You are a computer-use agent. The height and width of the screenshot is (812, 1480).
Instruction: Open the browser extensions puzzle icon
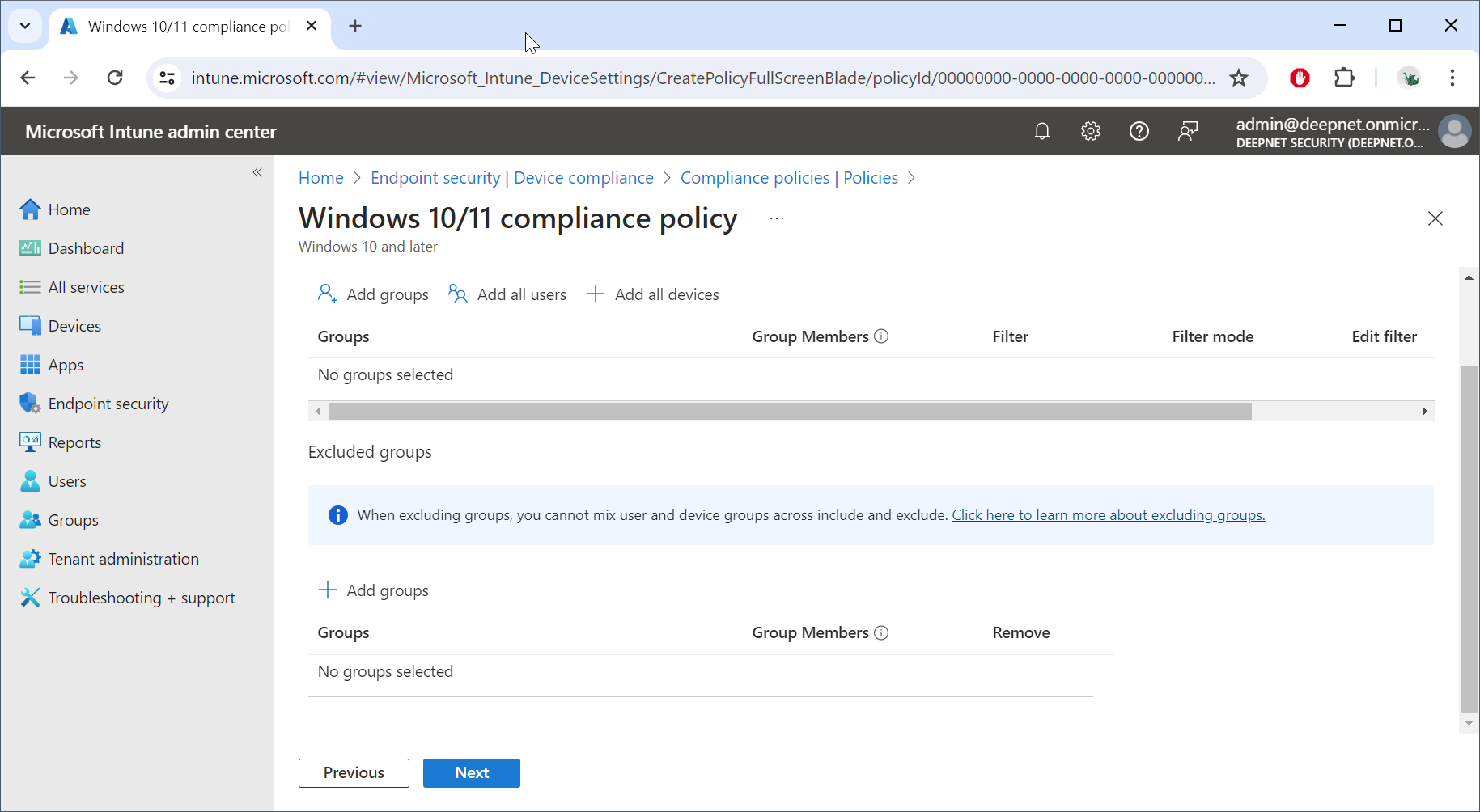tap(1344, 78)
